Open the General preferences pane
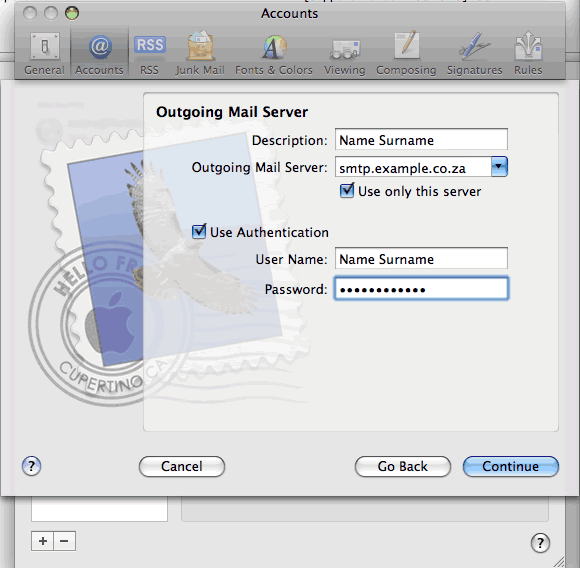 [x=44, y=53]
